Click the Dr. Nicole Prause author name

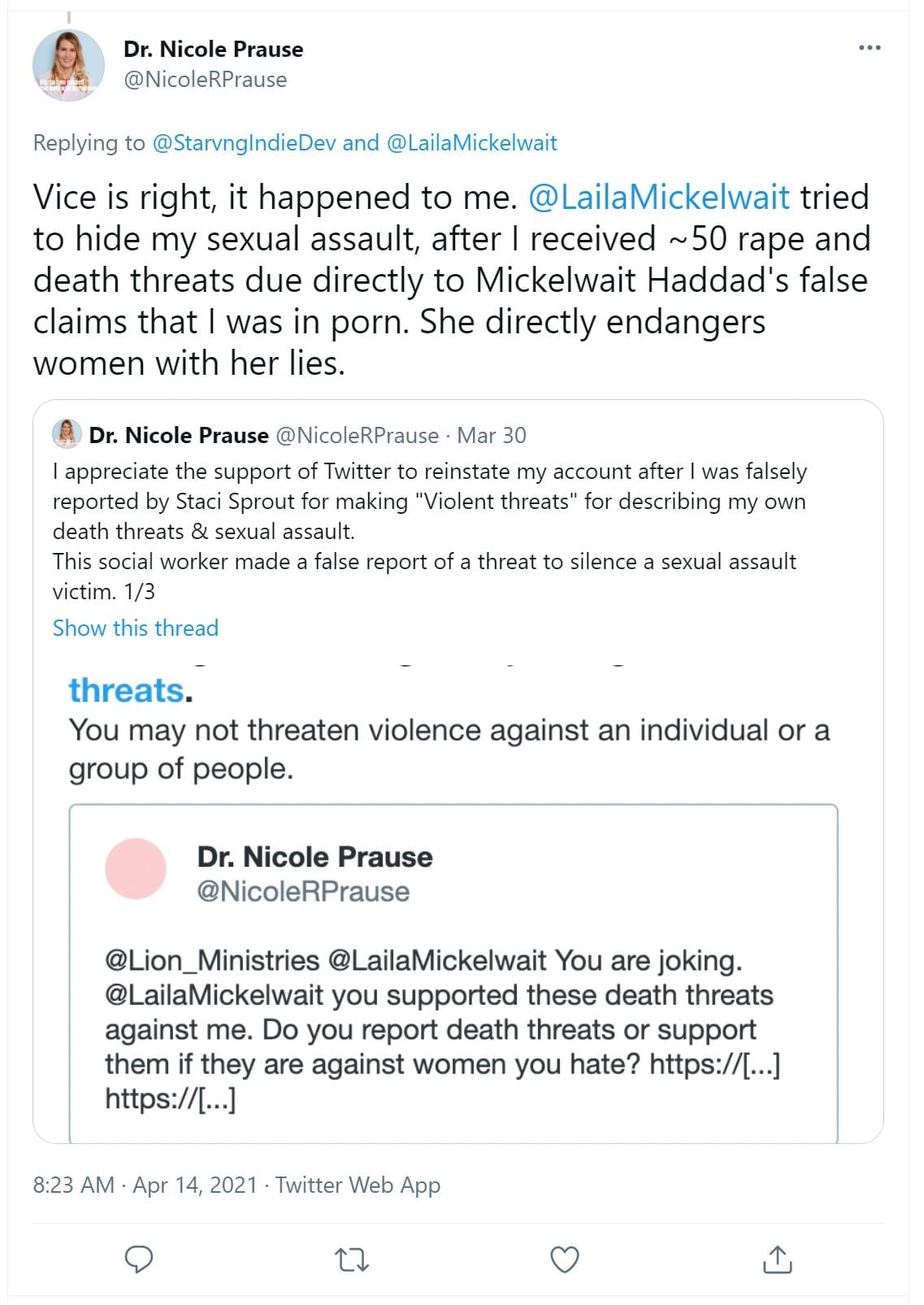point(213,49)
